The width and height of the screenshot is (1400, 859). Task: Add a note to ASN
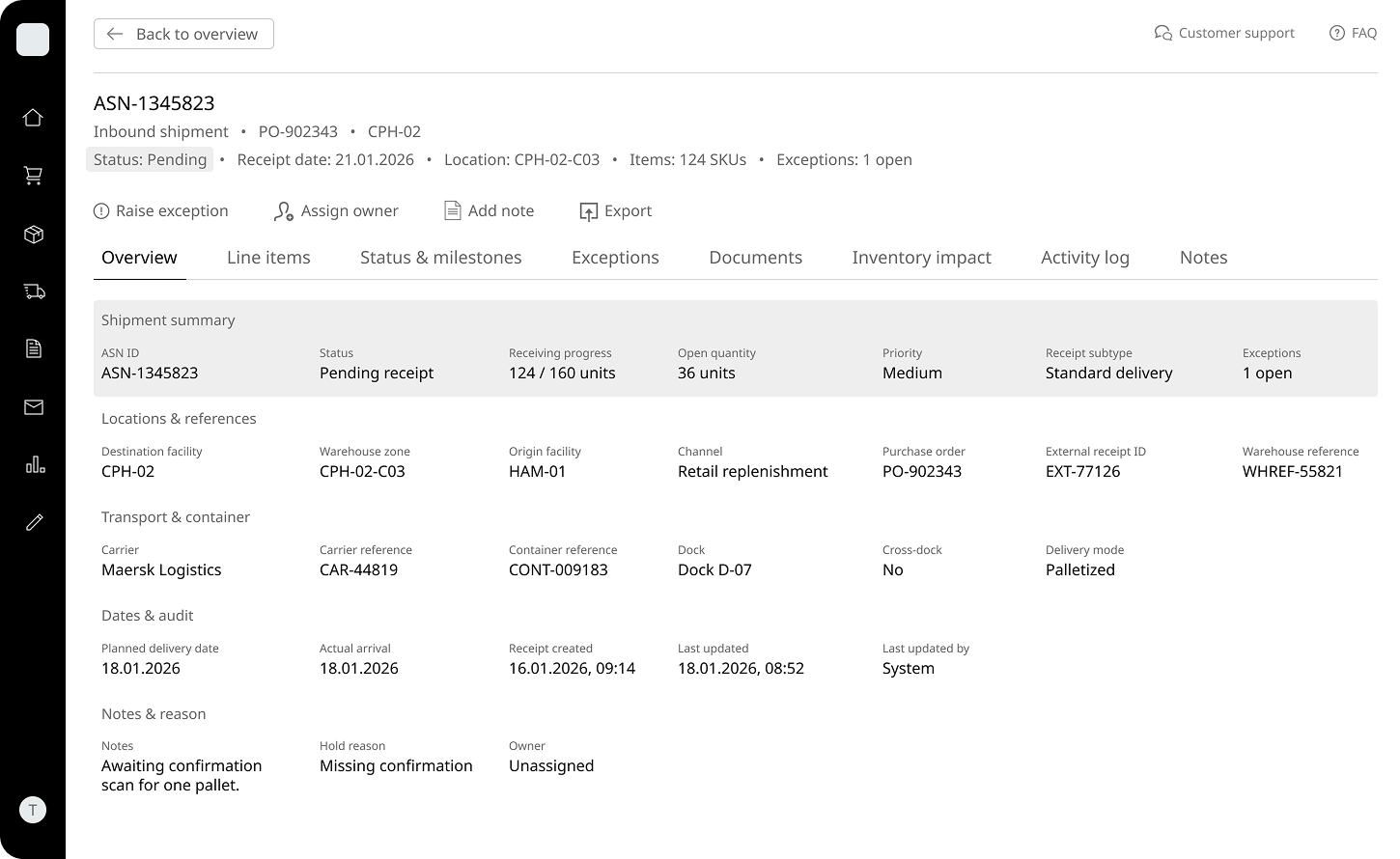(489, 210)
